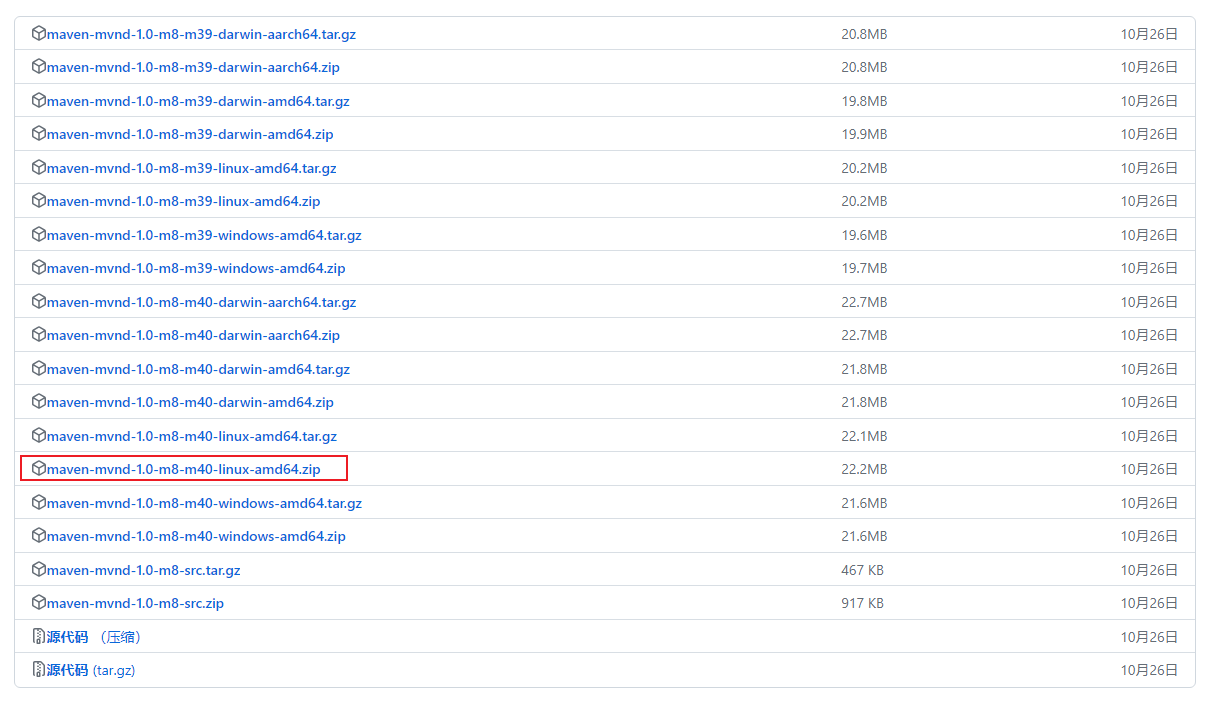Download maven-mvnd-1.0-m8-src.zip

tap(136, 603)
